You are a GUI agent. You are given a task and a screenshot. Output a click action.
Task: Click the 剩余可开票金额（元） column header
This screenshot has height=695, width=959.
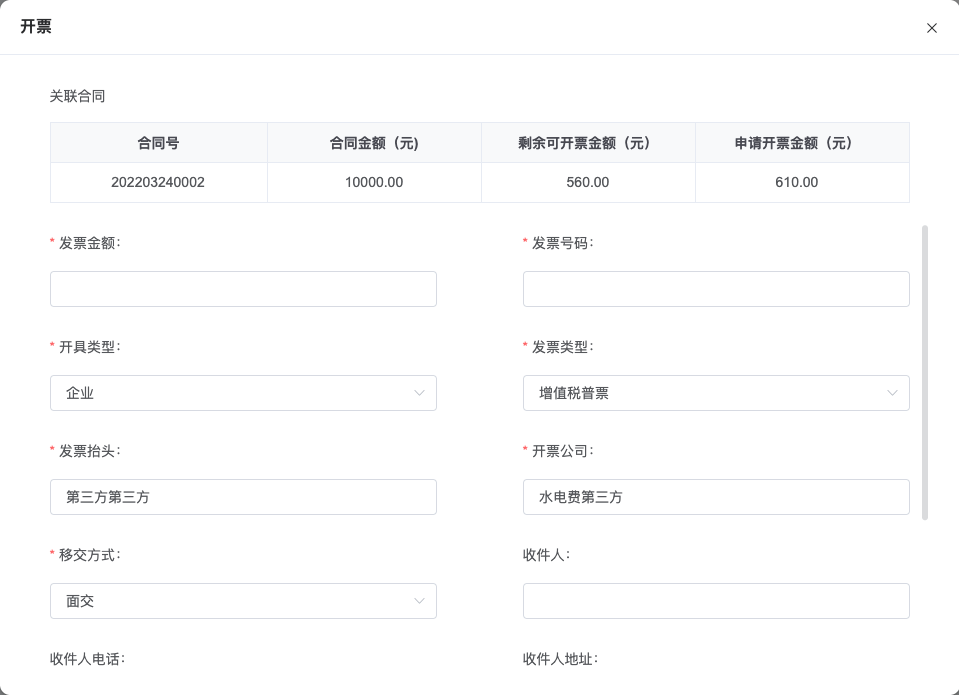click(x=588, y=143)
